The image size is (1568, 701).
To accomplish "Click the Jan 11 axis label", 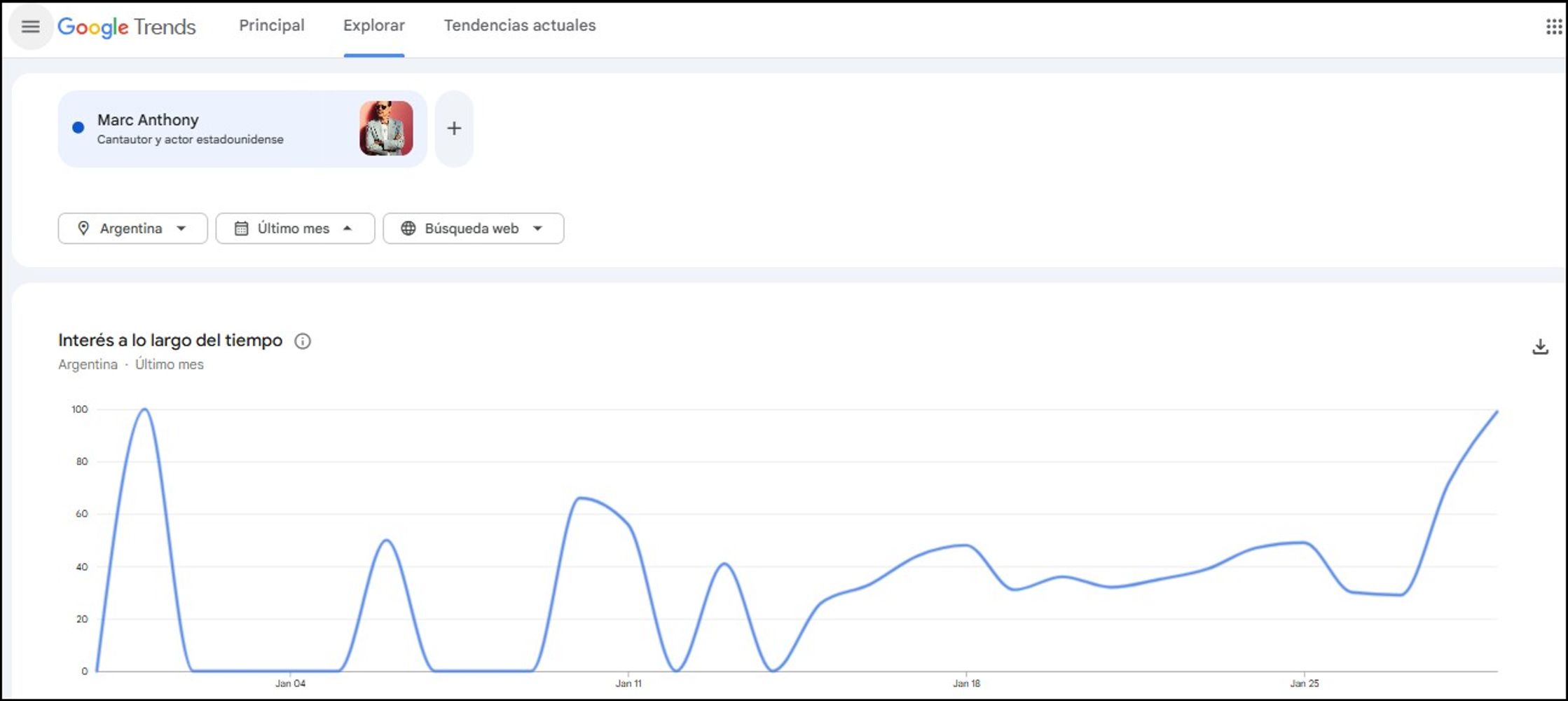I will click(628, 683).
